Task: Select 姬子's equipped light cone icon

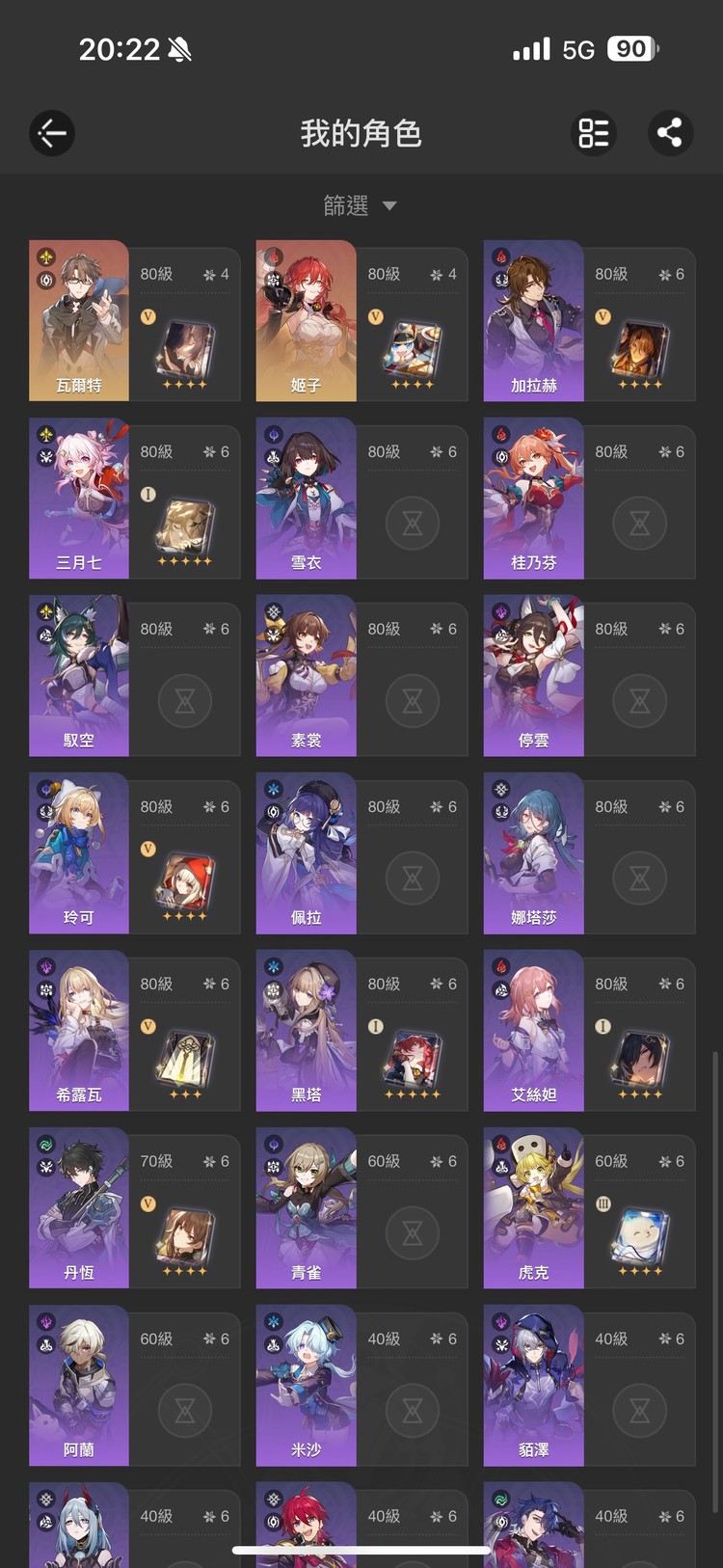Action: pyautogui.click(x=413, y=349)
